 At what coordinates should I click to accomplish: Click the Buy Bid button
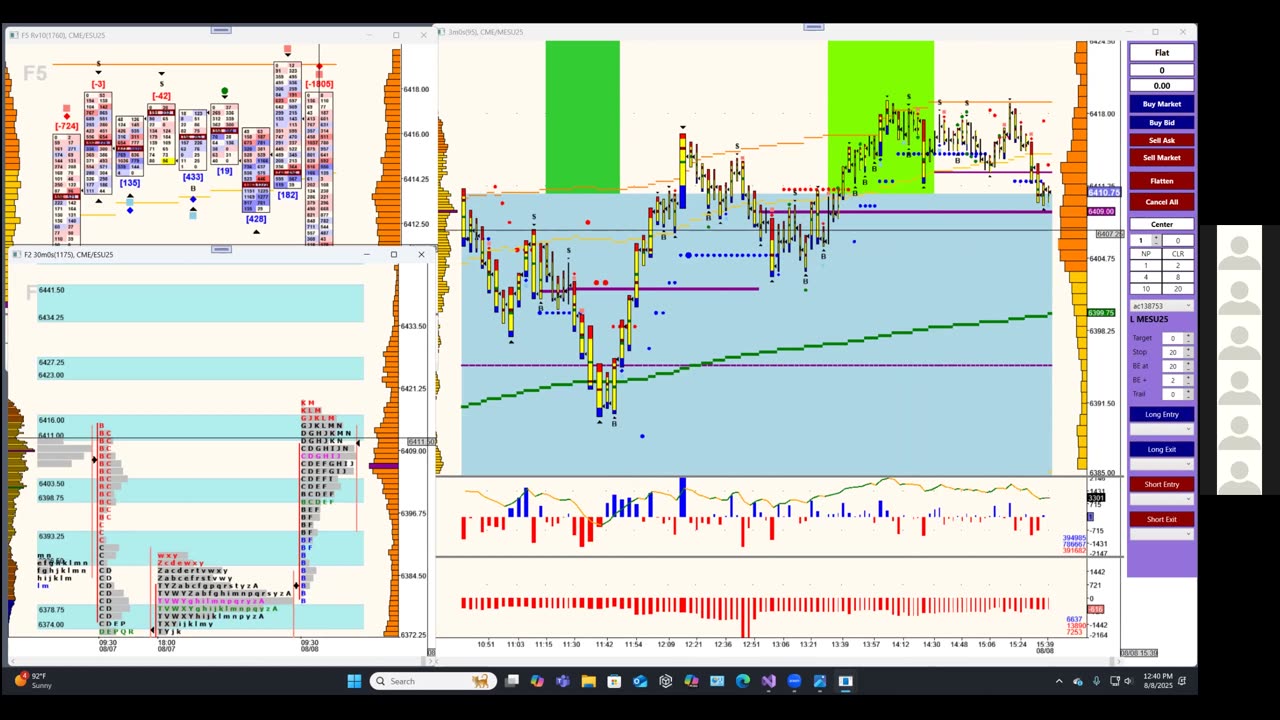[1161, 122]
